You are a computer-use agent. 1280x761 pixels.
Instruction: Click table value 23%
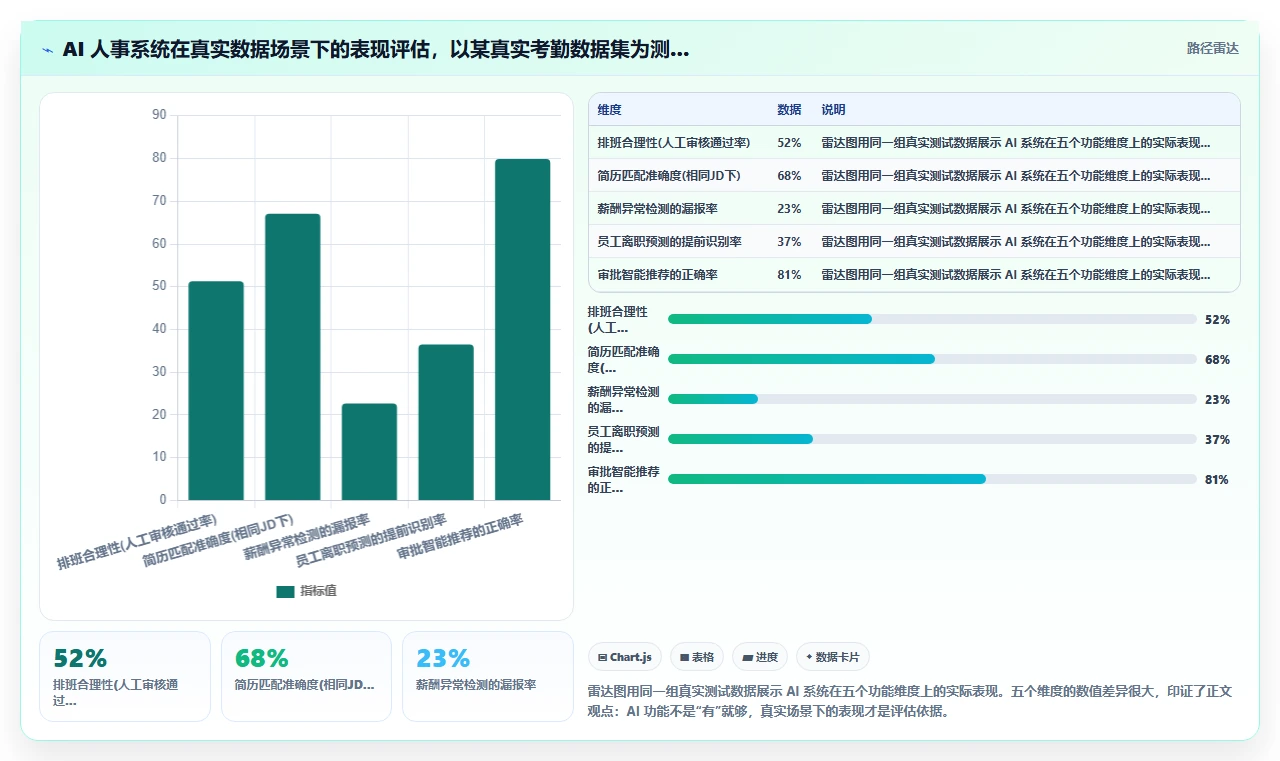789,209
